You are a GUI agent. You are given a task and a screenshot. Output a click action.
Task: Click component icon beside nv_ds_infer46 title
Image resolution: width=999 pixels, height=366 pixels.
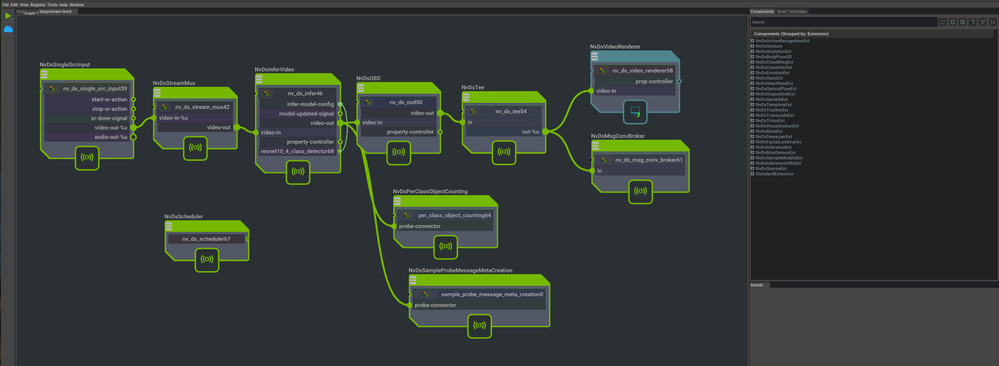click(x=267, y=94)
